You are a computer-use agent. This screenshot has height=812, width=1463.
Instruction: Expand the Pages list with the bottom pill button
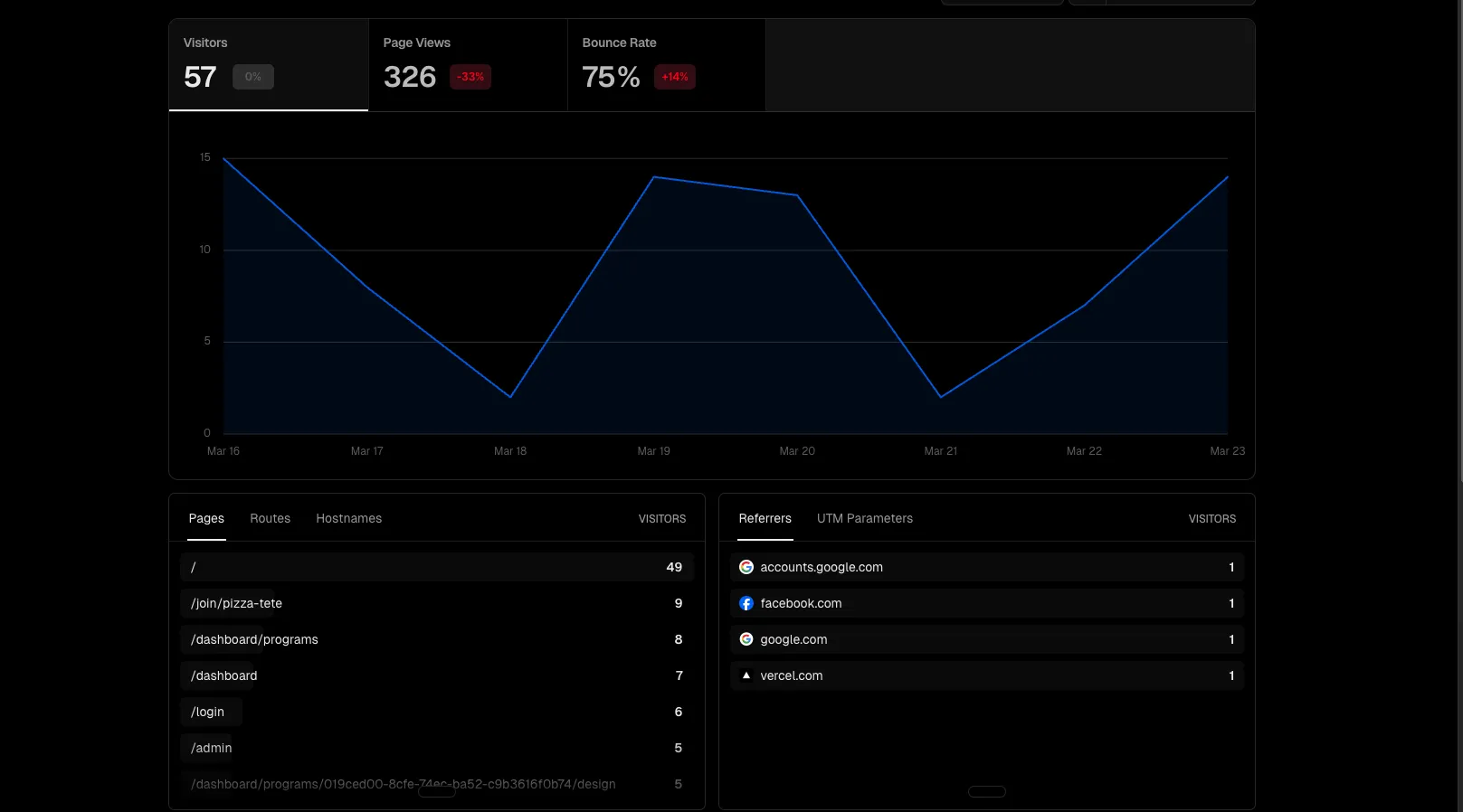437,791
